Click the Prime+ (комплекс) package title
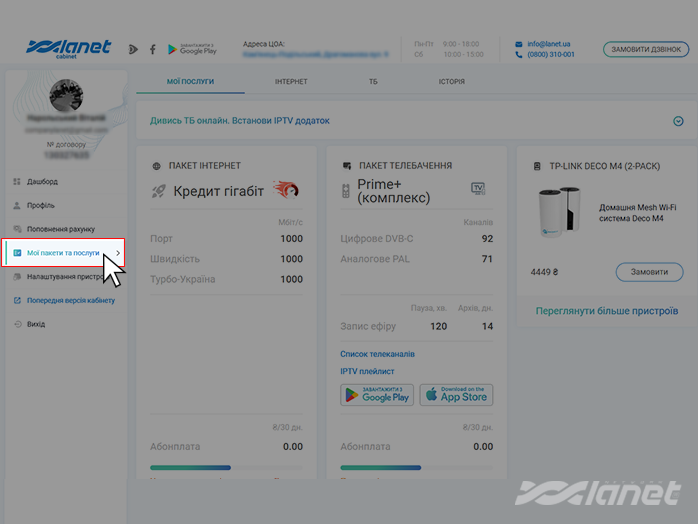This screenshot has height=524, width=698. coord(394,191)
